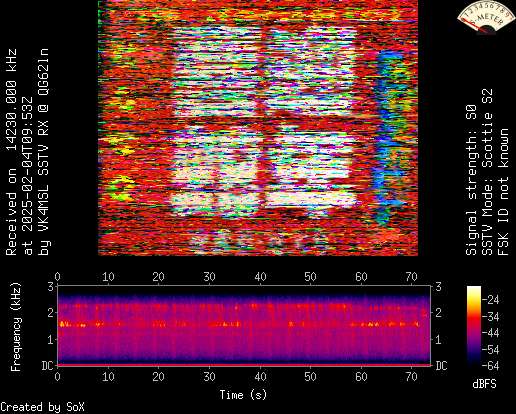
Task: Click the -64 value on dBFS scale
Action: click(491, 366)
